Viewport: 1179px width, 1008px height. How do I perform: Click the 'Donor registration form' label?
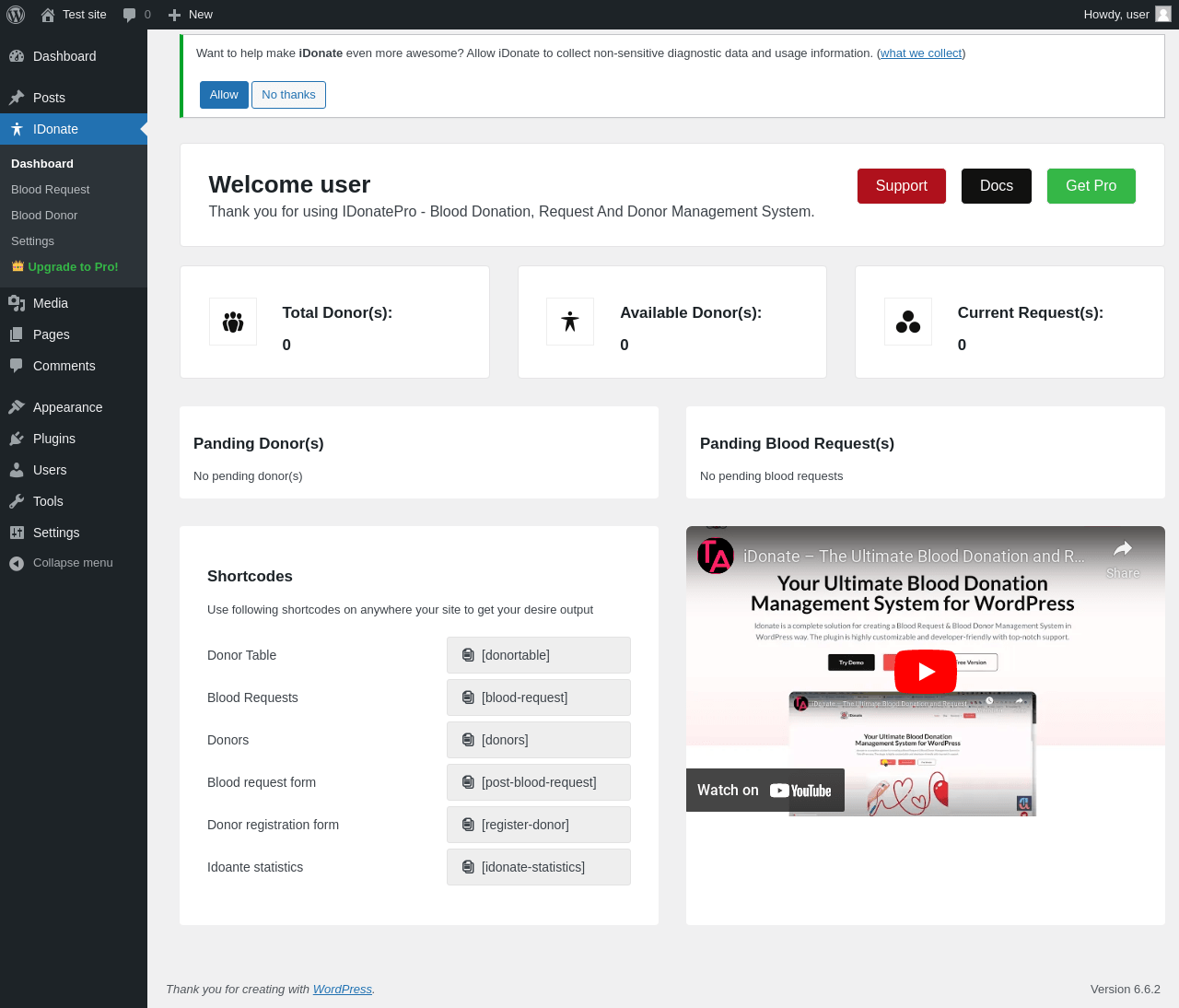pos(274,825)
